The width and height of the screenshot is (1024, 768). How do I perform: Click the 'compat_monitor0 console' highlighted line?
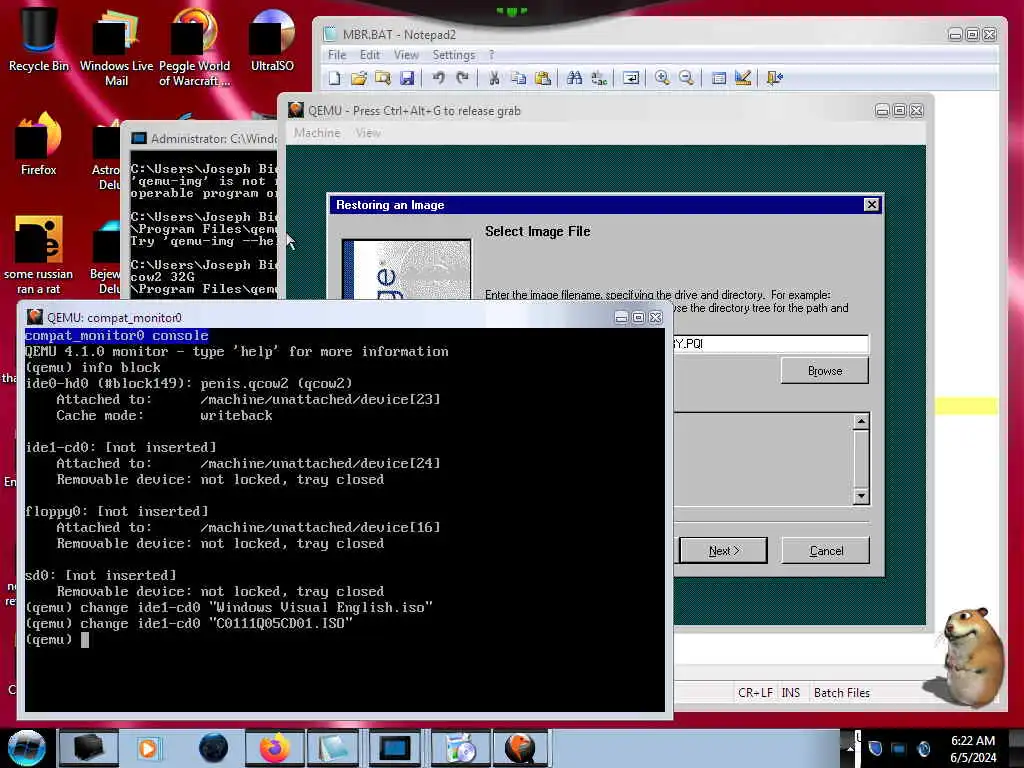117,336
